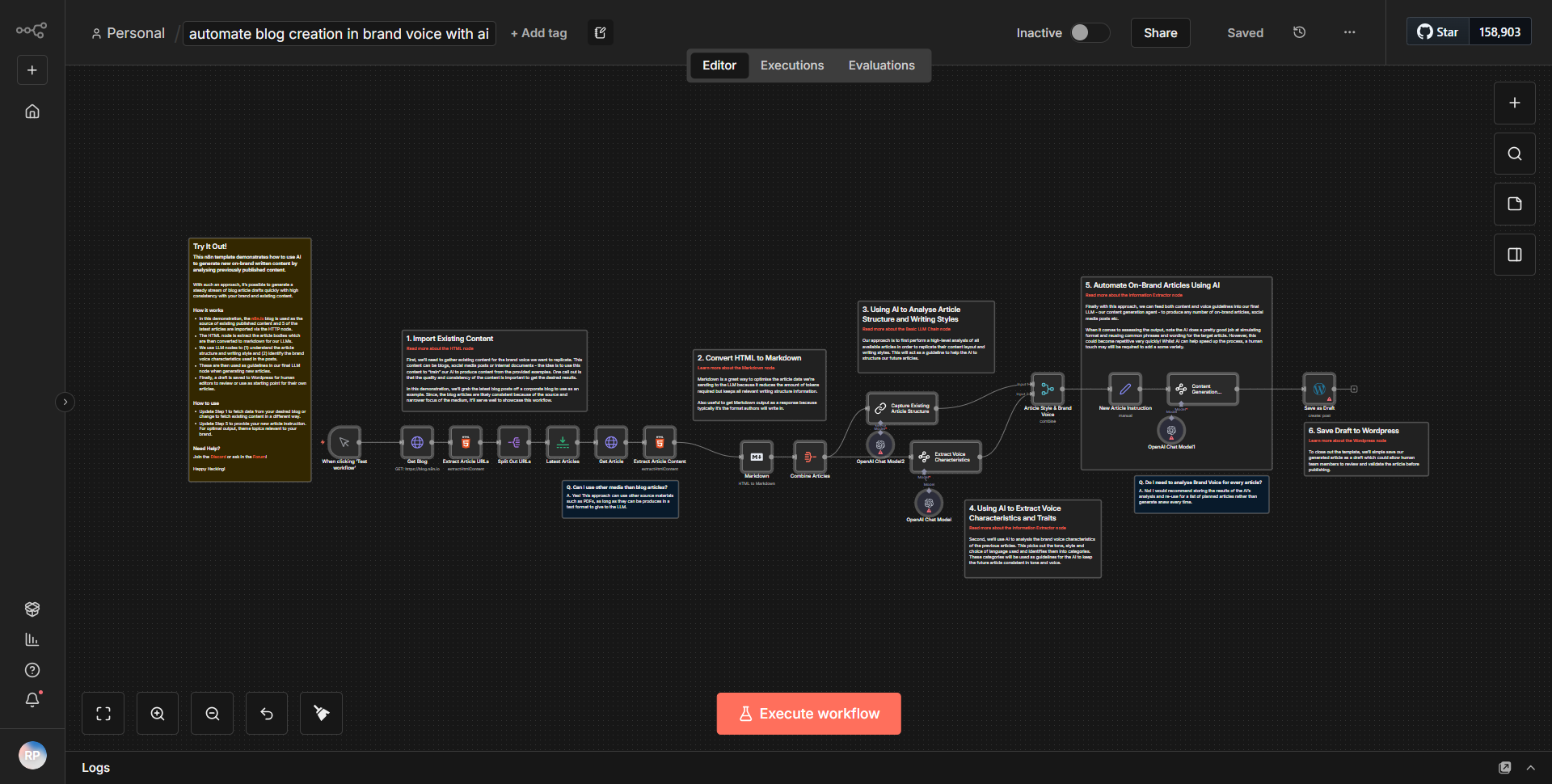Select the '1. Import Existing Content' sticky note
Screen dimensions: 1552x784
(495, 371)
